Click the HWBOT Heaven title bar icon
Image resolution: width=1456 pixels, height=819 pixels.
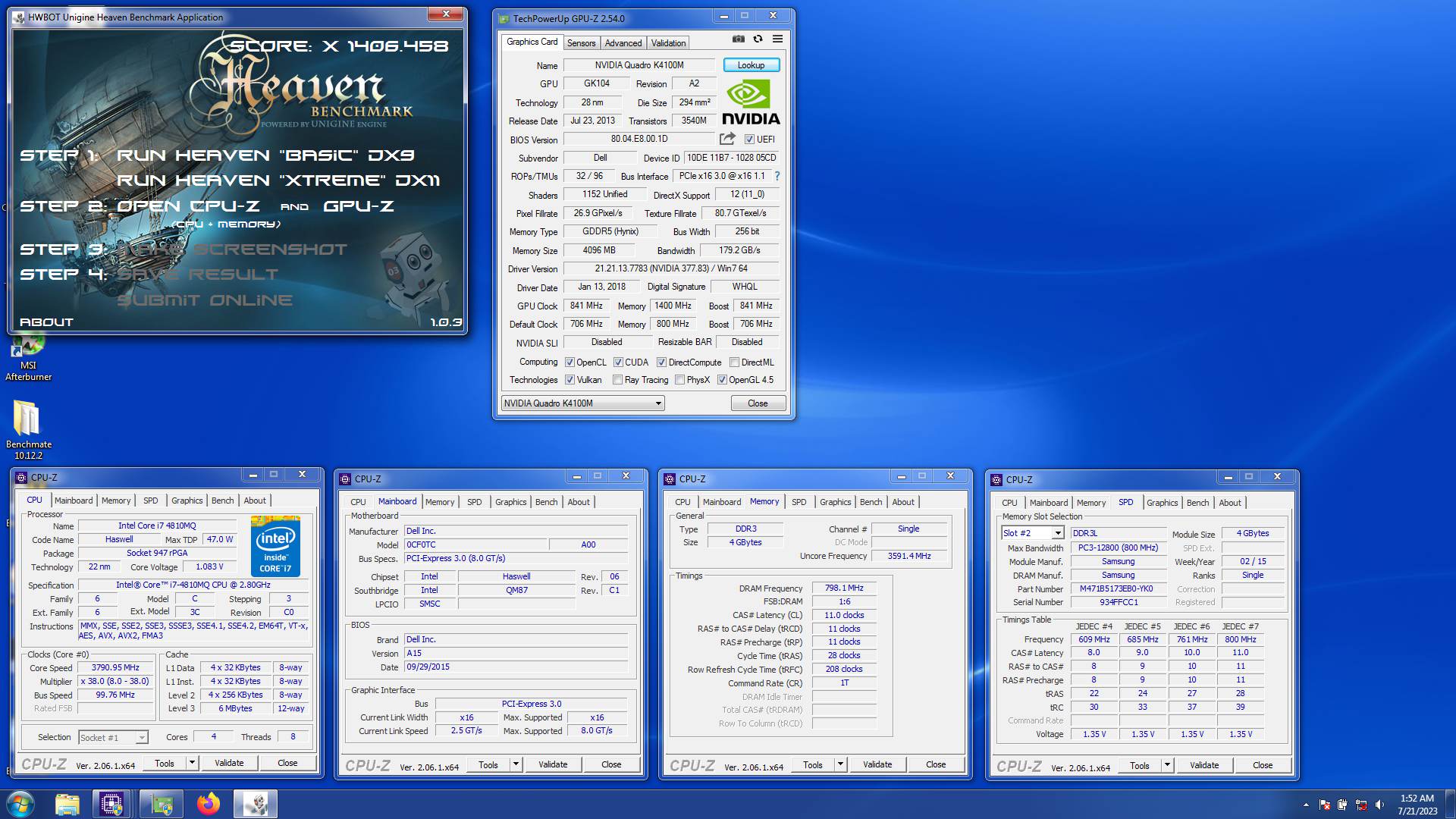(x=19, y=17)
